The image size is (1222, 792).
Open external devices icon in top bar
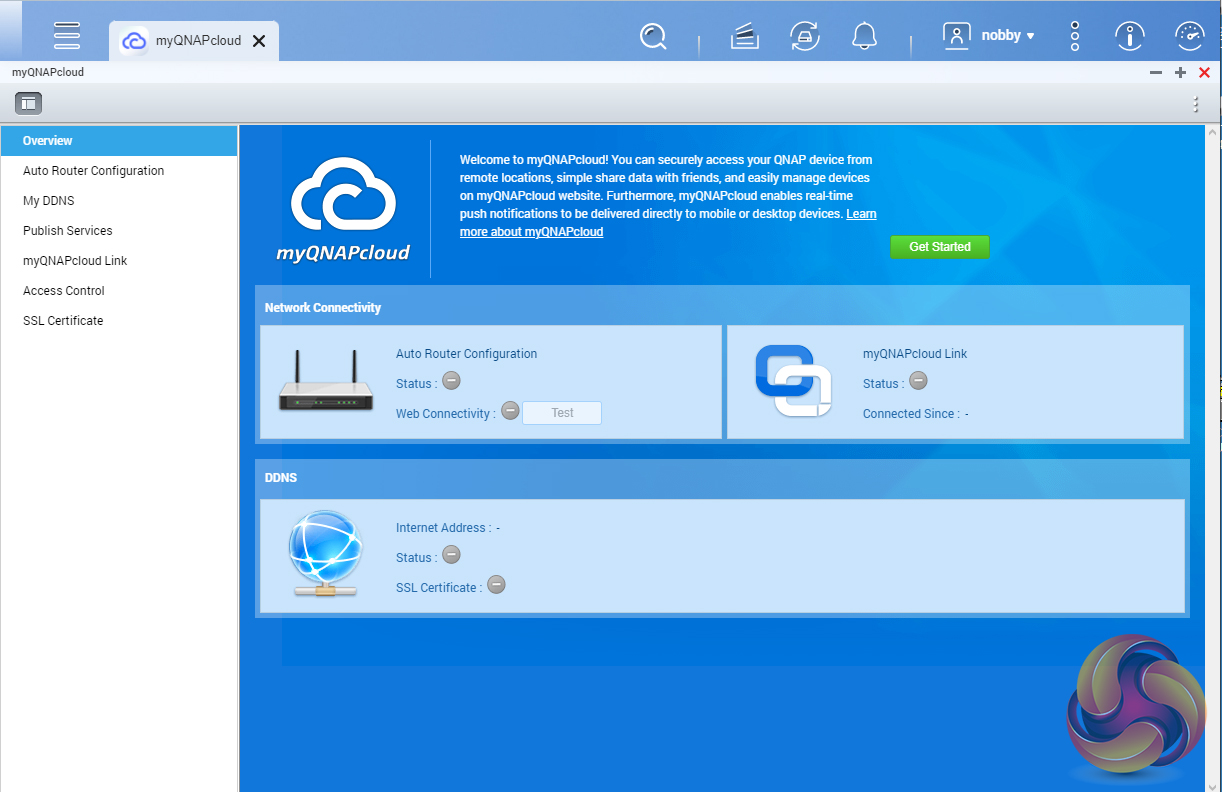click(x=804, y=36)
